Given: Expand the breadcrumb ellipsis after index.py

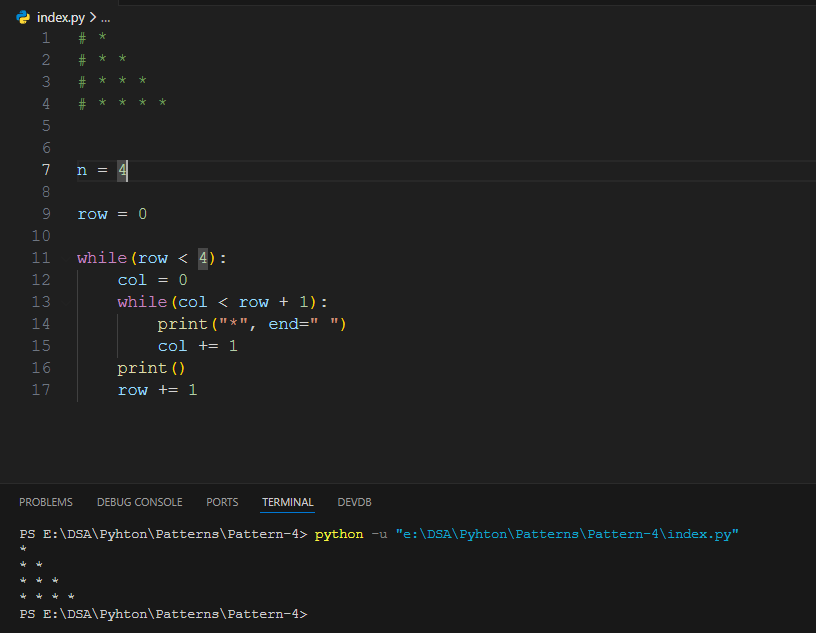Looking at the screenshot, I should [105, 18].
